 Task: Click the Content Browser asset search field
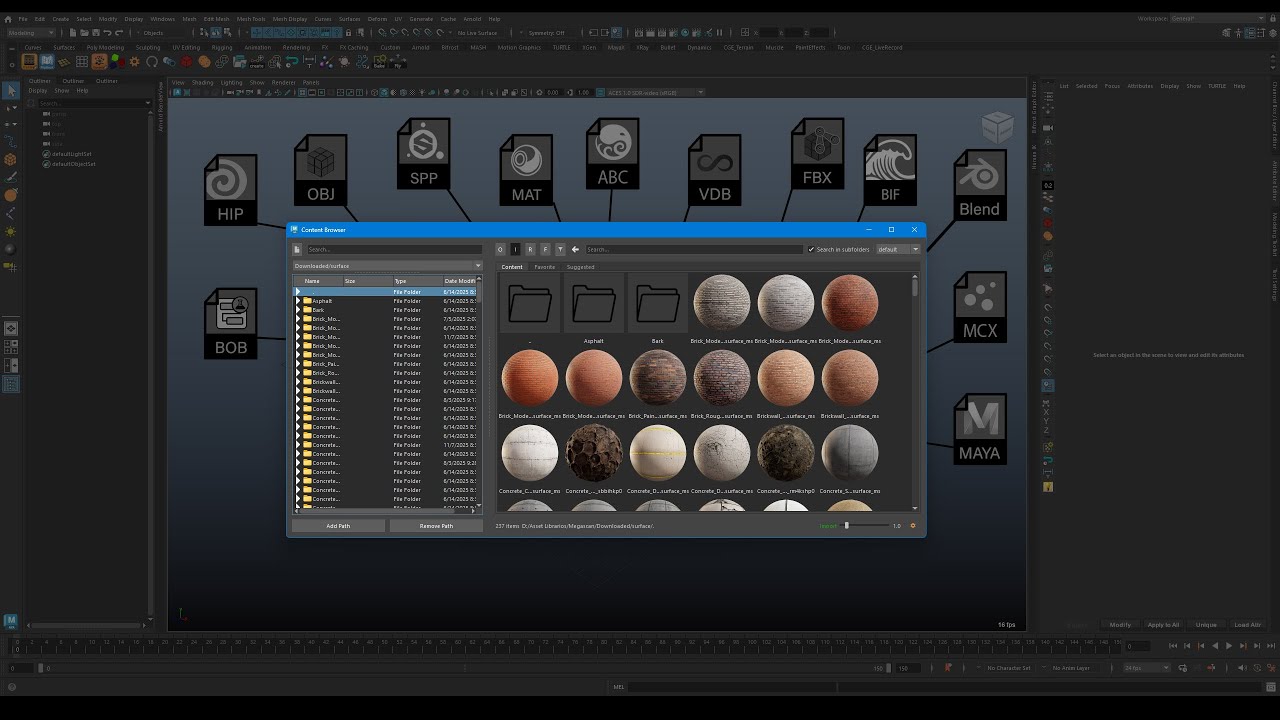[x=693, y=249]
